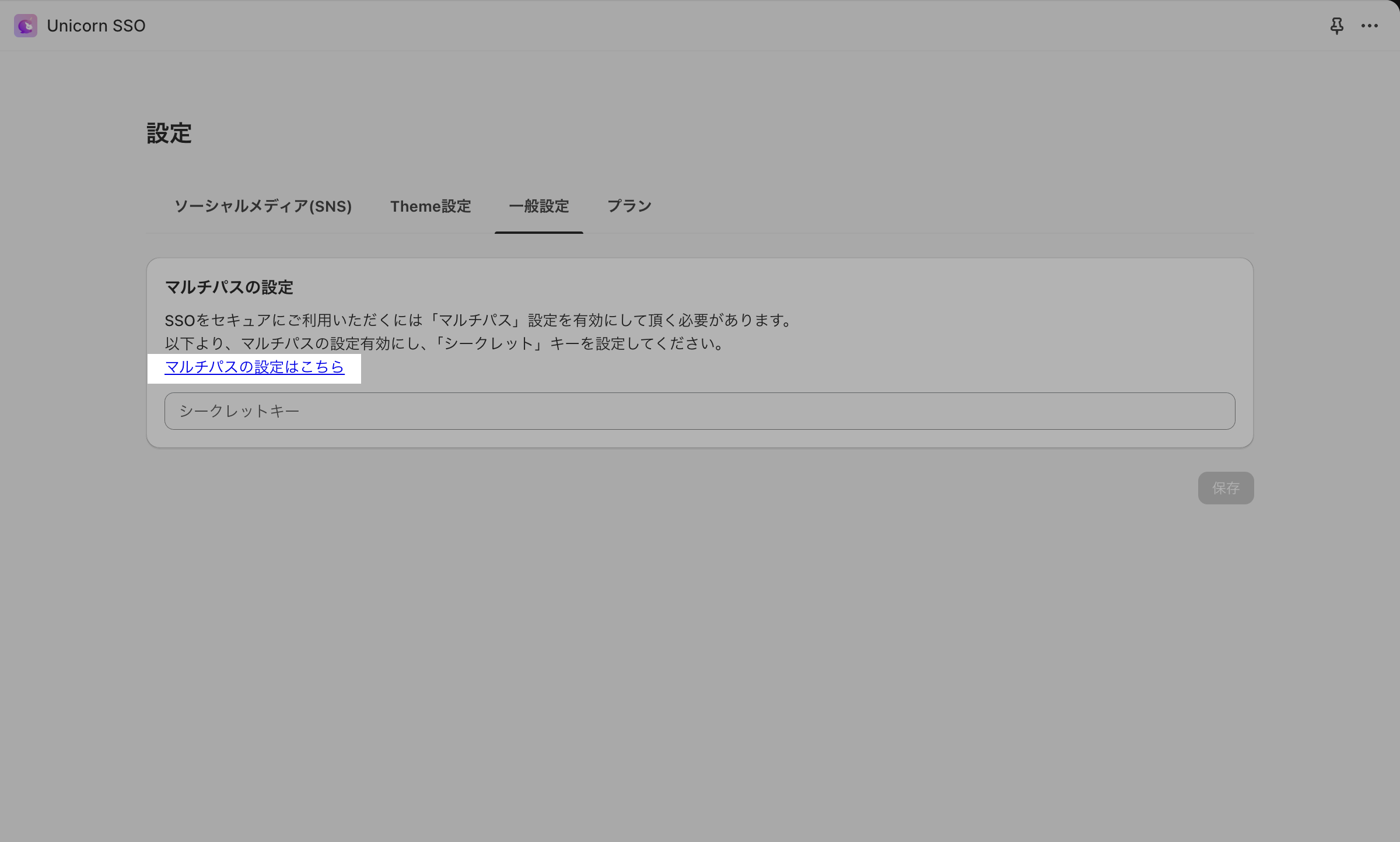This screenshot has width=1400, height=842.
Task: Open the three-dot more actions menu
Action: [1369, 26]
